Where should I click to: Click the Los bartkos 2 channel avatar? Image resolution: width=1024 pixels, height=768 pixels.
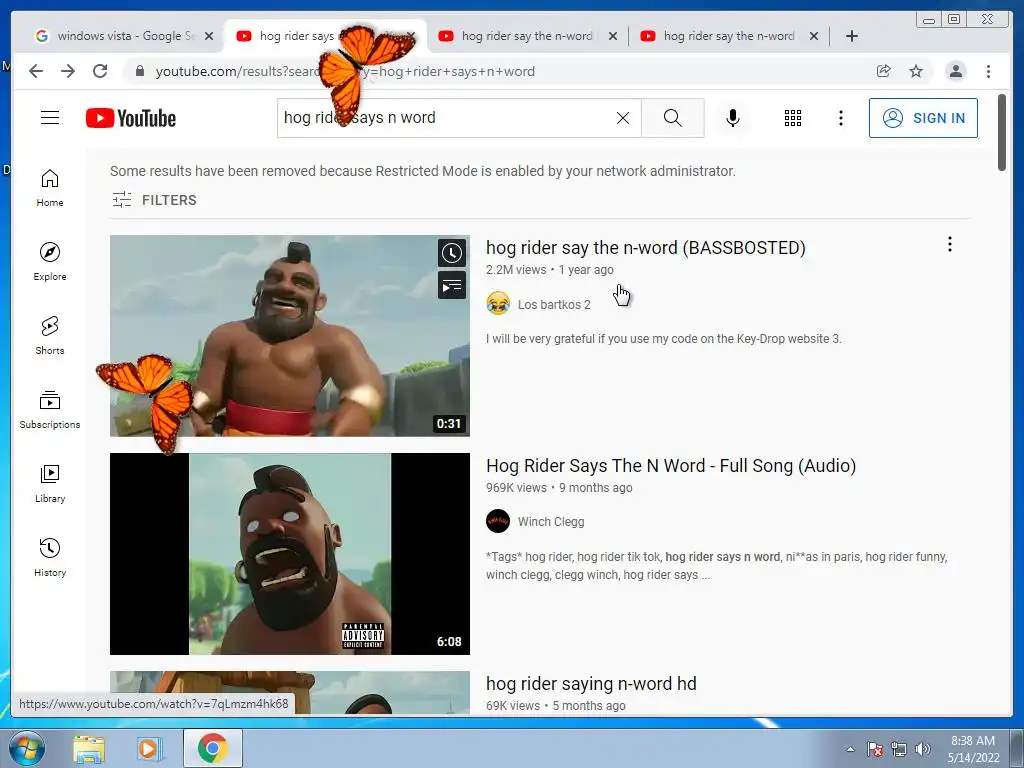498,304
